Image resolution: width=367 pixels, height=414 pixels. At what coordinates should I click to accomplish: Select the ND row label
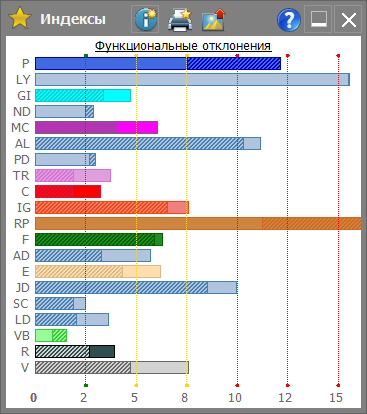[22, 112]
